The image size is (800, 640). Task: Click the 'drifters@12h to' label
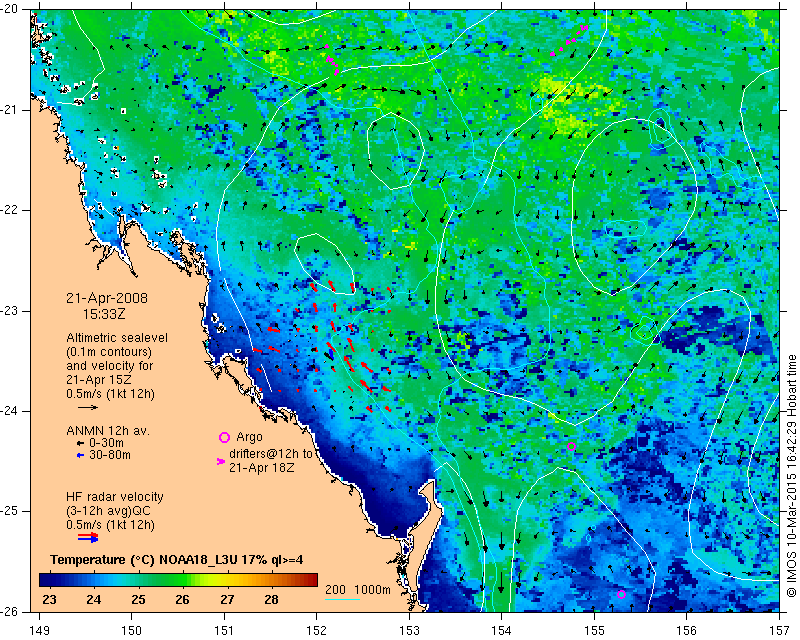[x=270, y=454]
